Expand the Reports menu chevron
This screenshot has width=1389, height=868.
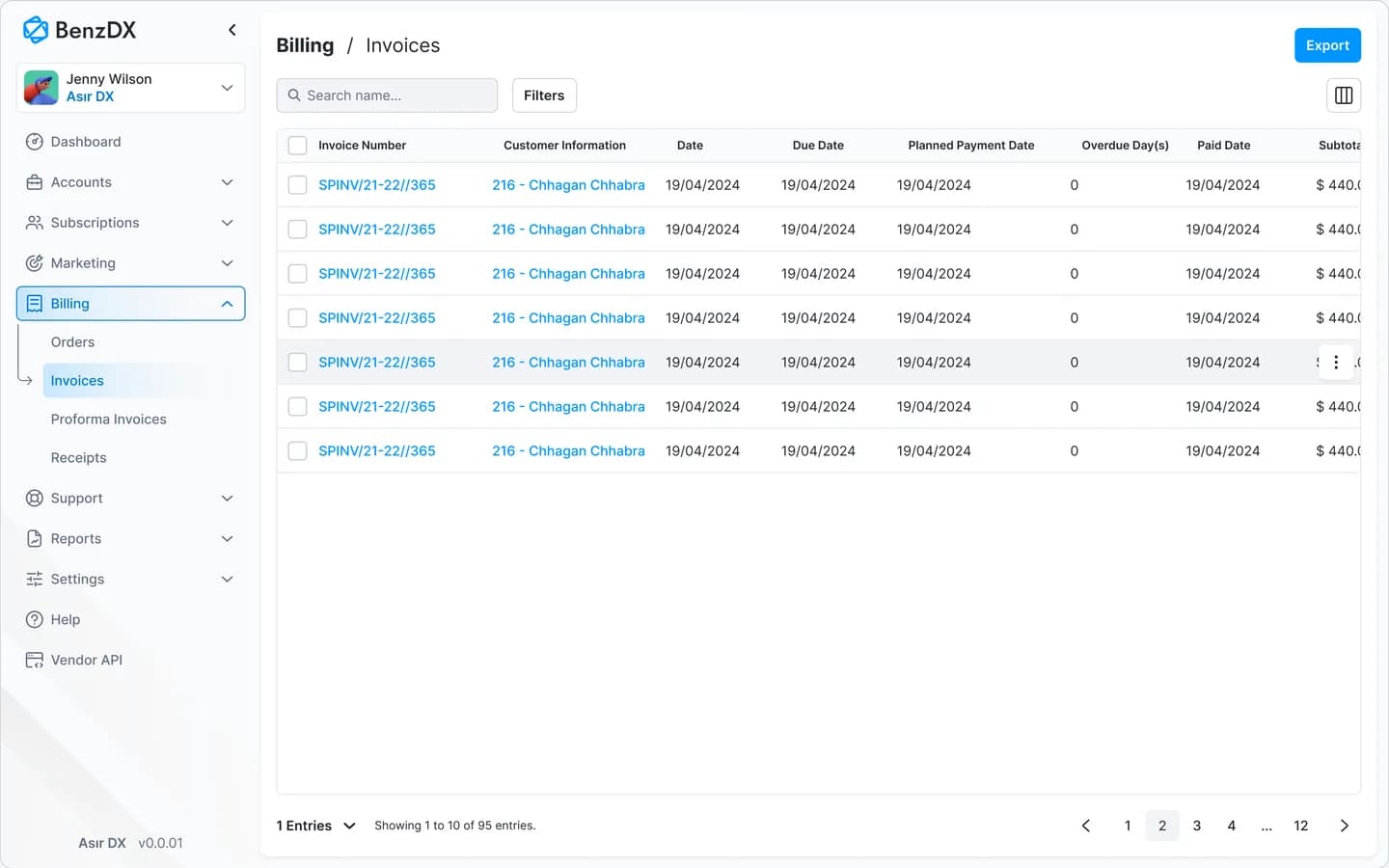tap(228, 539)
